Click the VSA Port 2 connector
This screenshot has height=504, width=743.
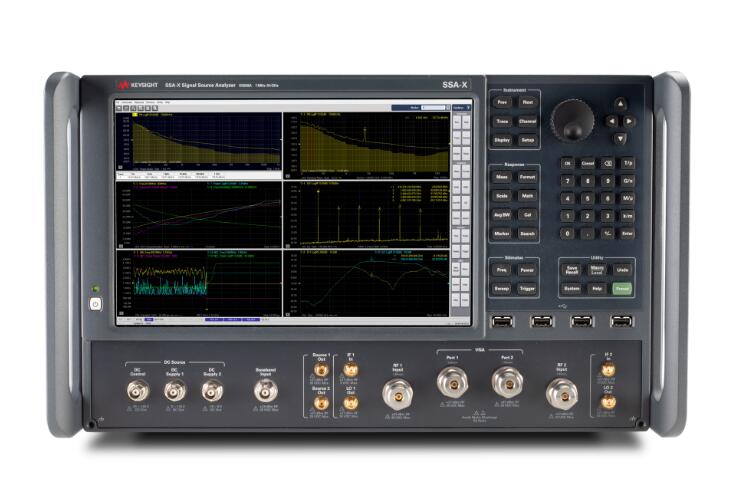click(x=507, y=383)
